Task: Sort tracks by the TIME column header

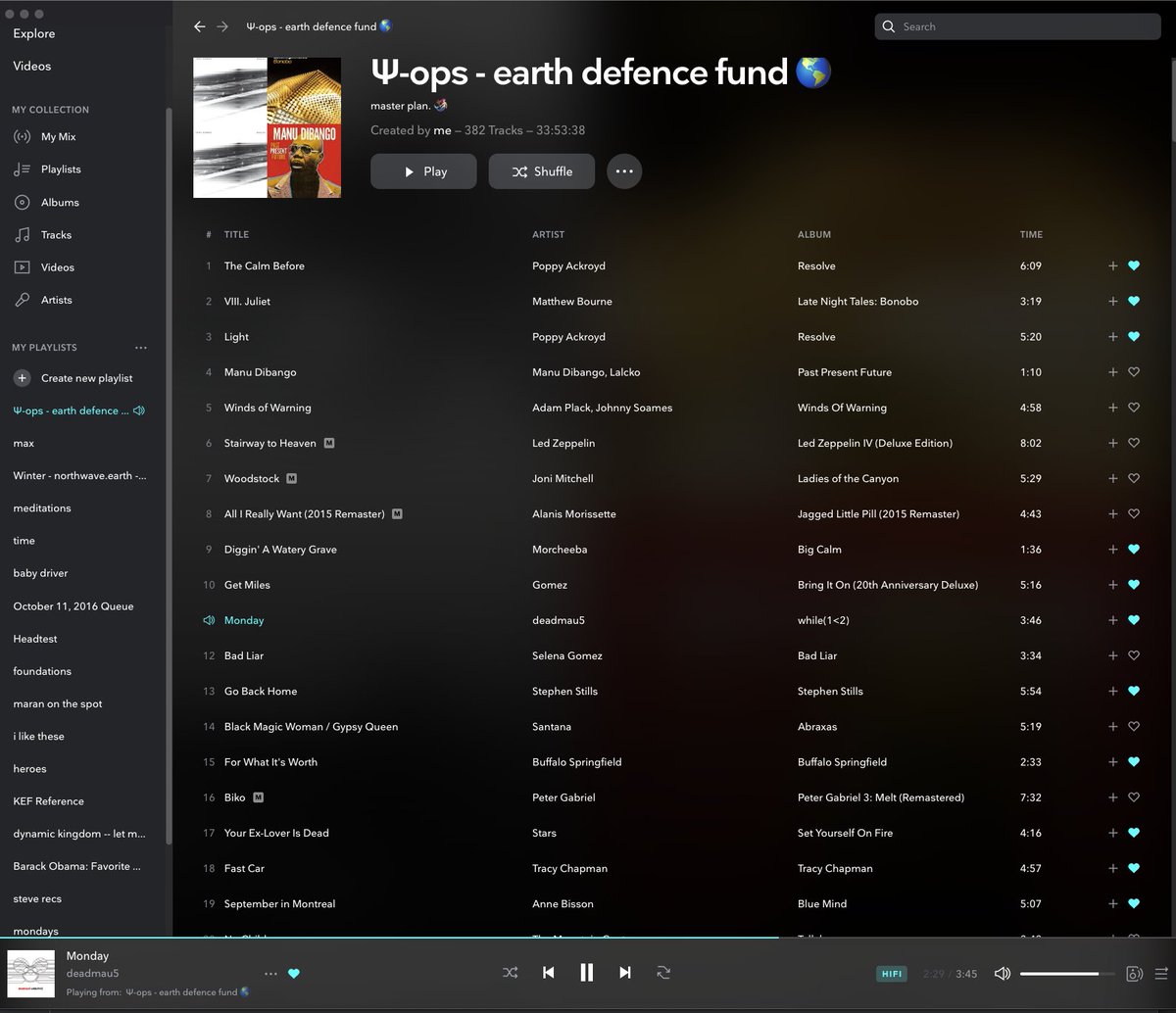Action: tap(1031, 234)
